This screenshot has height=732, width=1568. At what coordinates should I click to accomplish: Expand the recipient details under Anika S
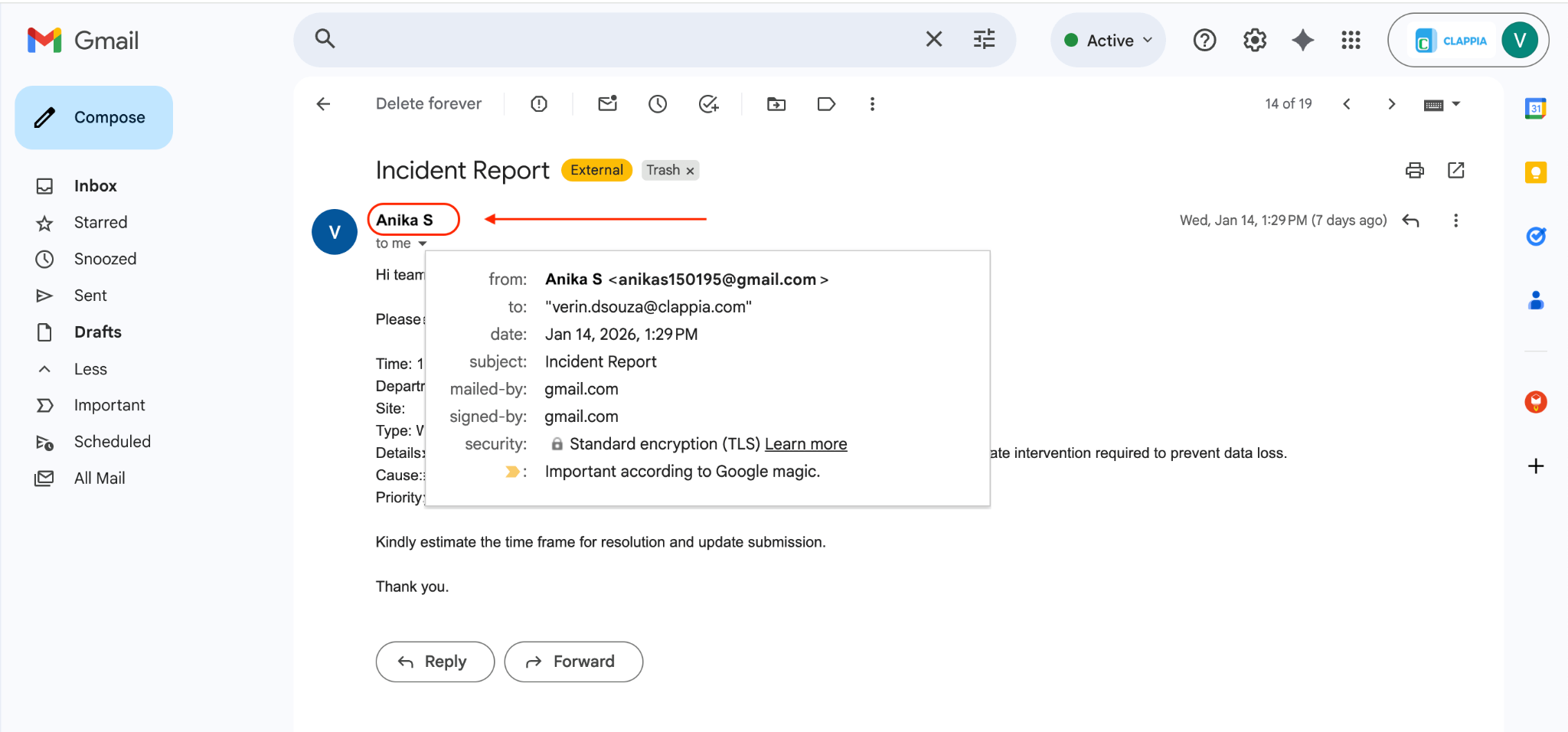(x=423, y=243)
